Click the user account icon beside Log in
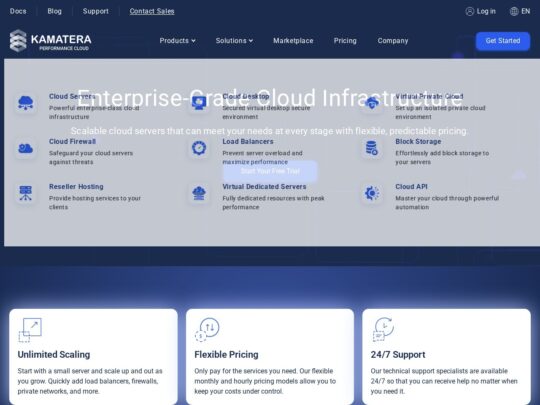Screen dimensions: 540x405 click(x=469, y=11)
